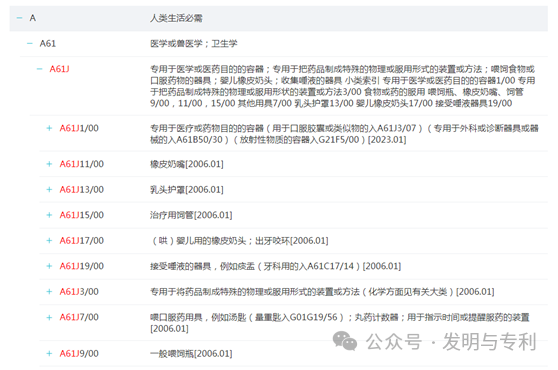Viewport: 558px width, 370px height.
Task: Click the A61J1/00 description with [2023.01]
Action: 344,134
